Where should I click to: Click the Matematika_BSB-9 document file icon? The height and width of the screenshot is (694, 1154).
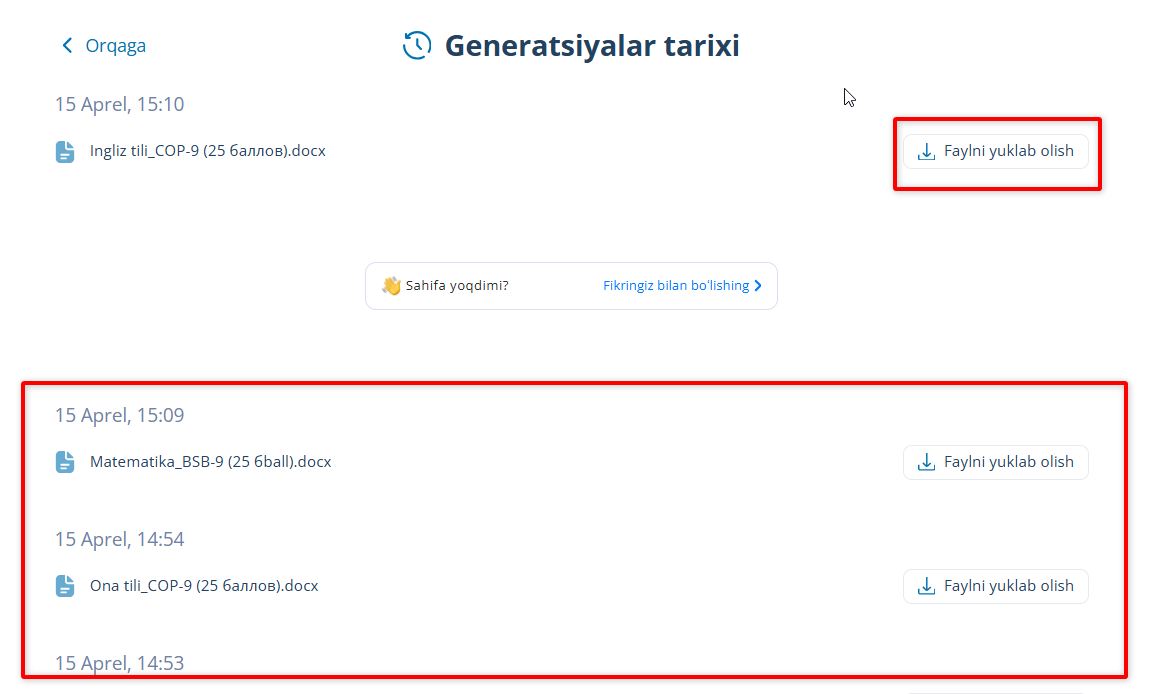(65, 463)
